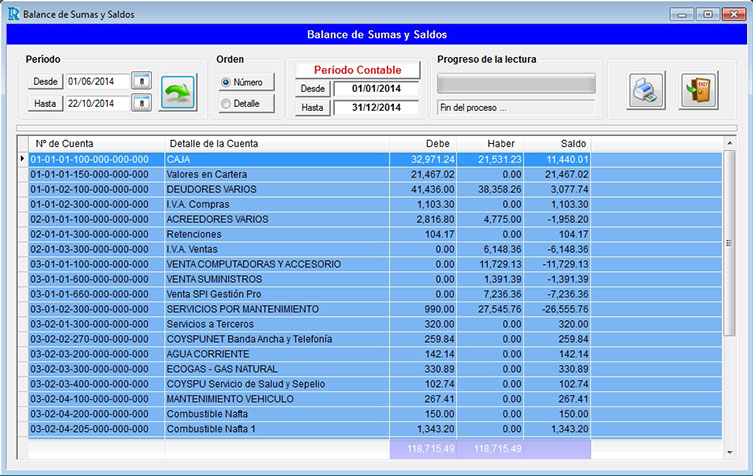The height and width of the screenshot is (476, 753).
Task: Click the Periodo Contable Hasta button
Action: (313, 108)
